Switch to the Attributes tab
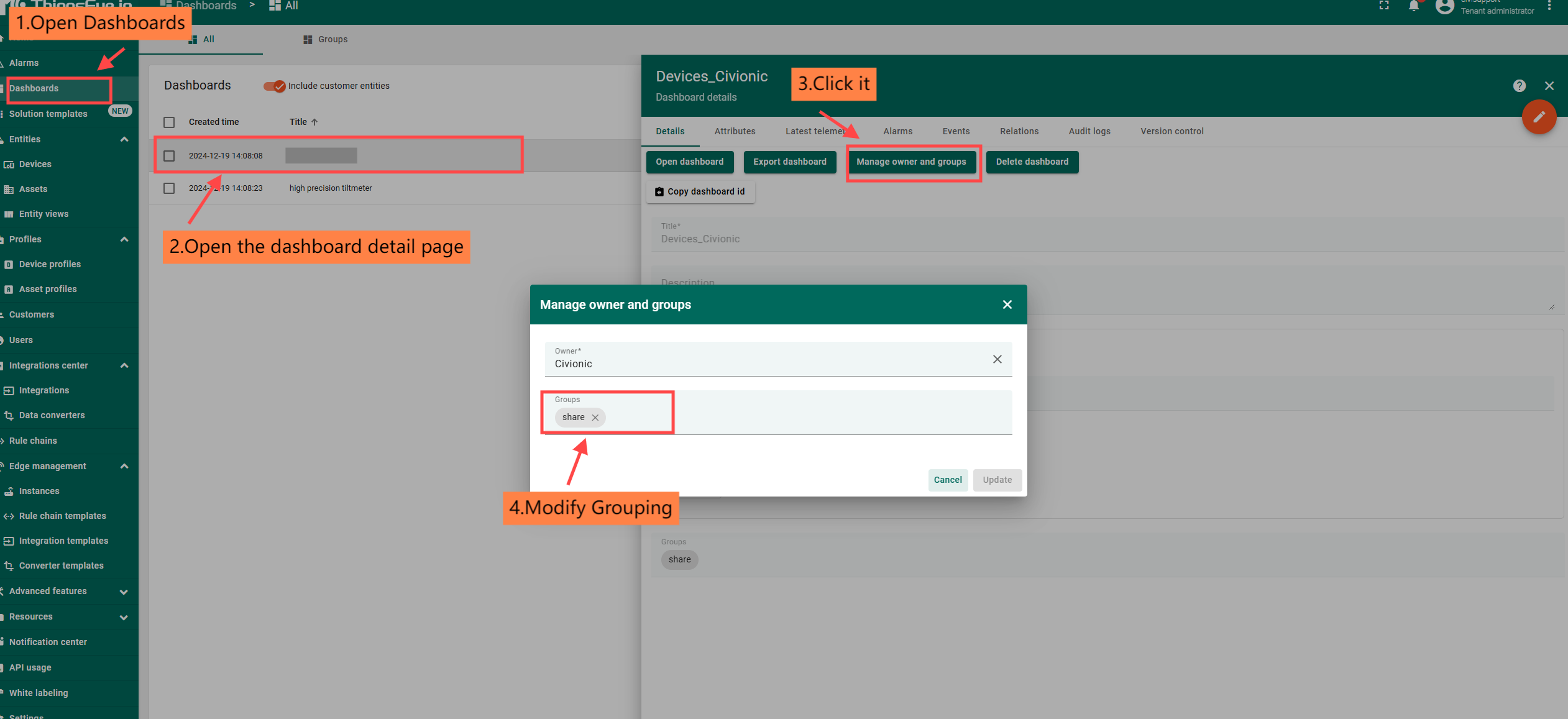 tap(735, 131)
